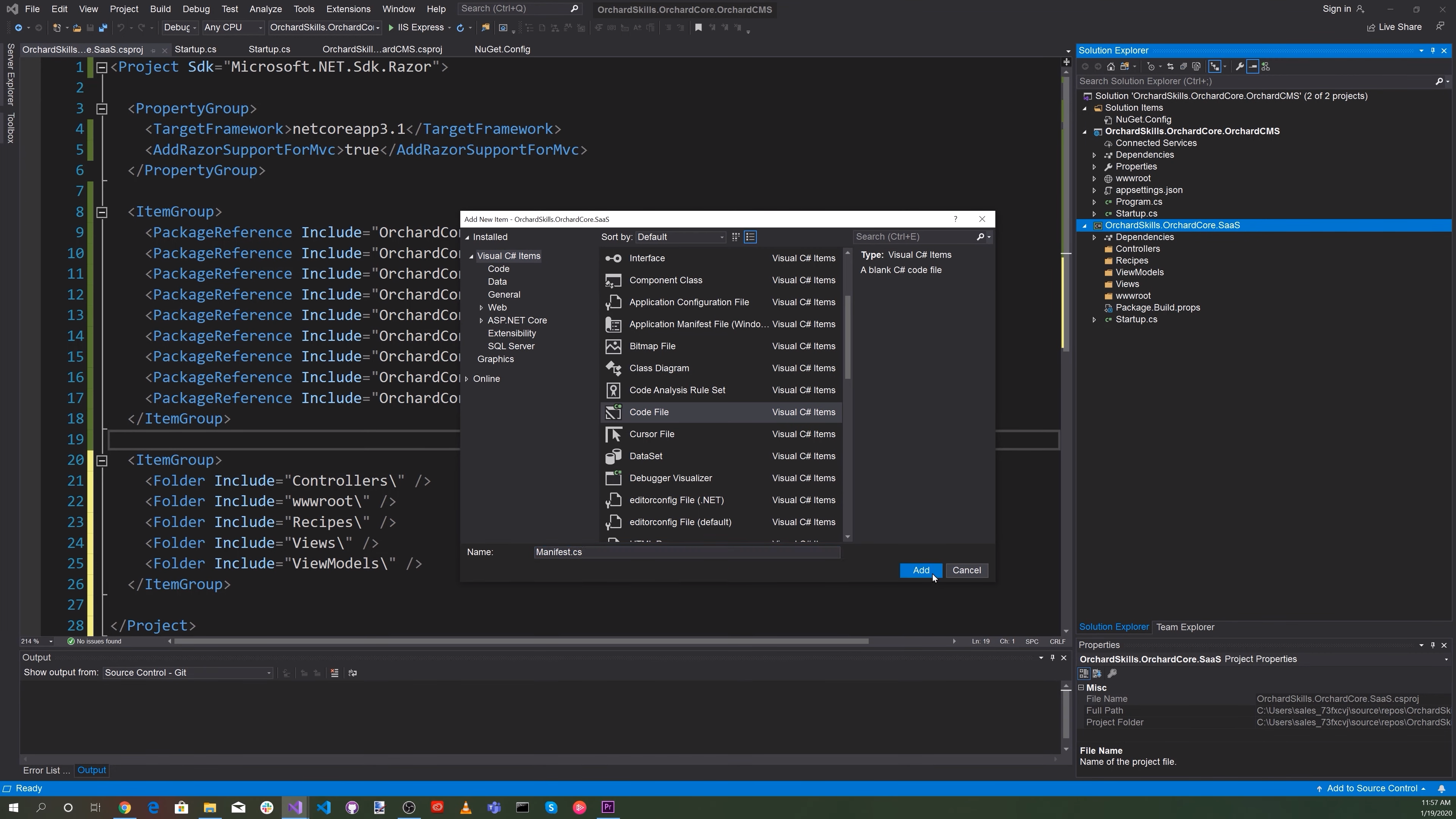Switch Properties to Alphabetical view
Image resolution: width=1456 pixels, height=819 pixels.
click(1097, 673)
